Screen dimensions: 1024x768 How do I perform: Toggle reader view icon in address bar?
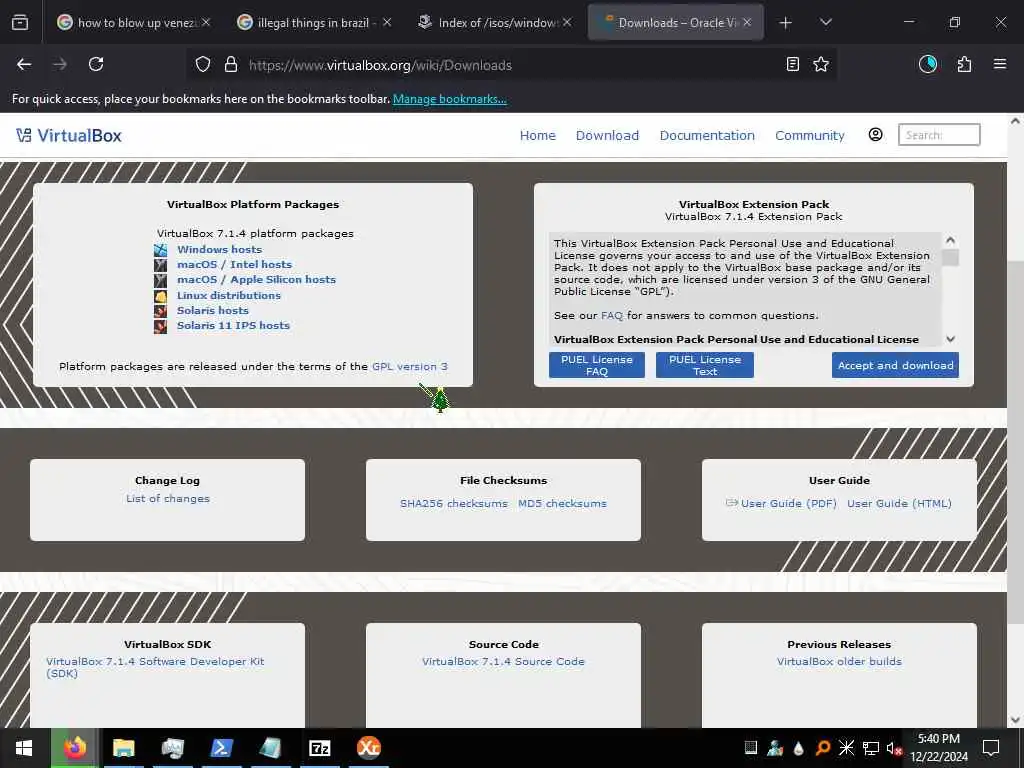[x=792, y=64]
